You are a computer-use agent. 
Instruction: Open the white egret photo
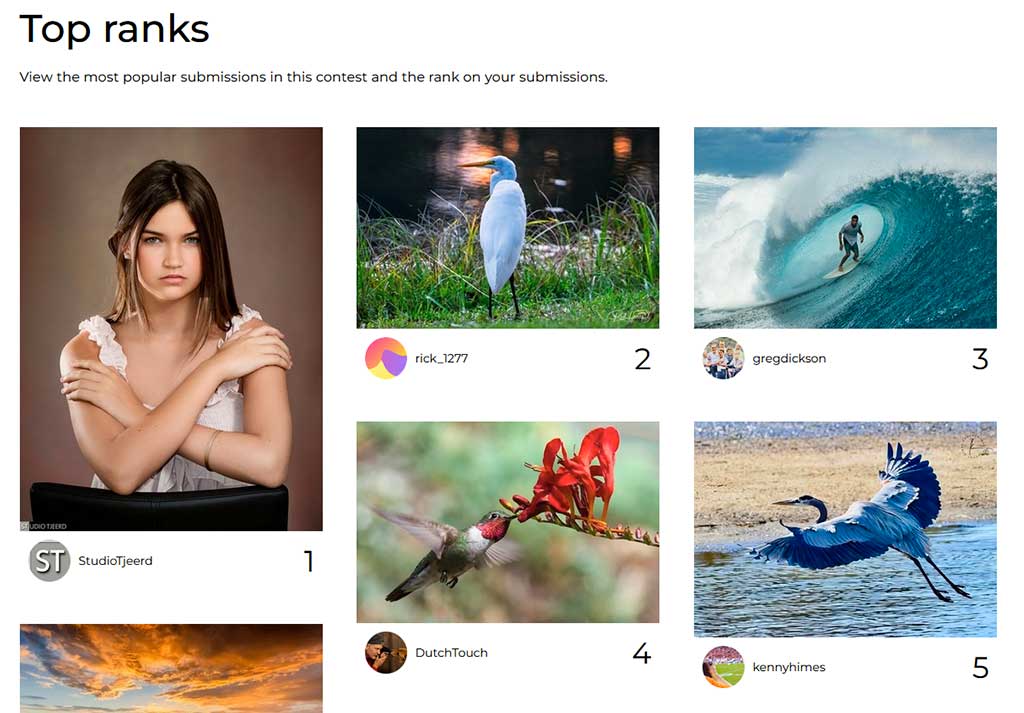pyautogui.click(x=508, y=228)
